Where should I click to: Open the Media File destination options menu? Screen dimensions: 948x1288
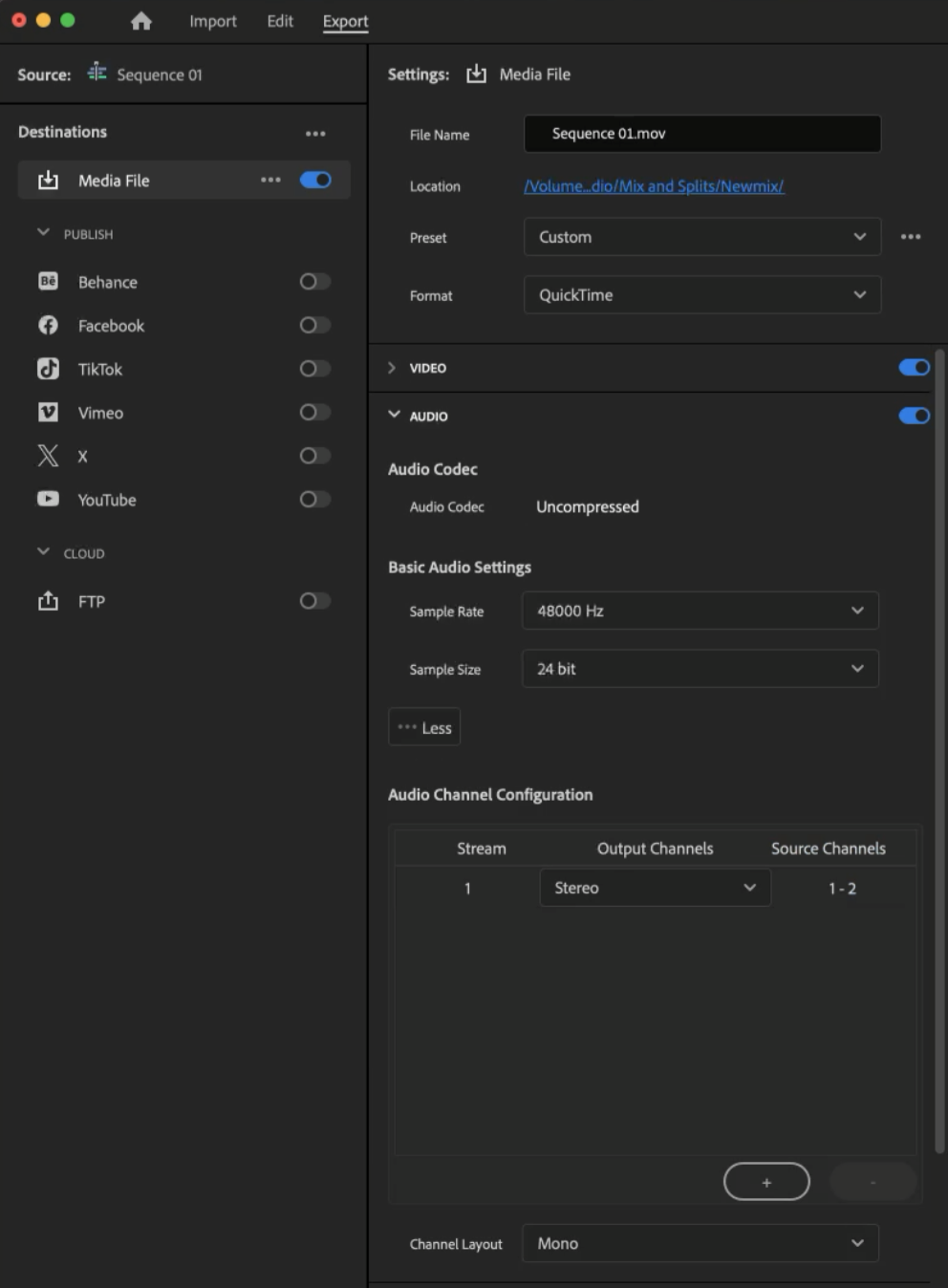point(270,180)
